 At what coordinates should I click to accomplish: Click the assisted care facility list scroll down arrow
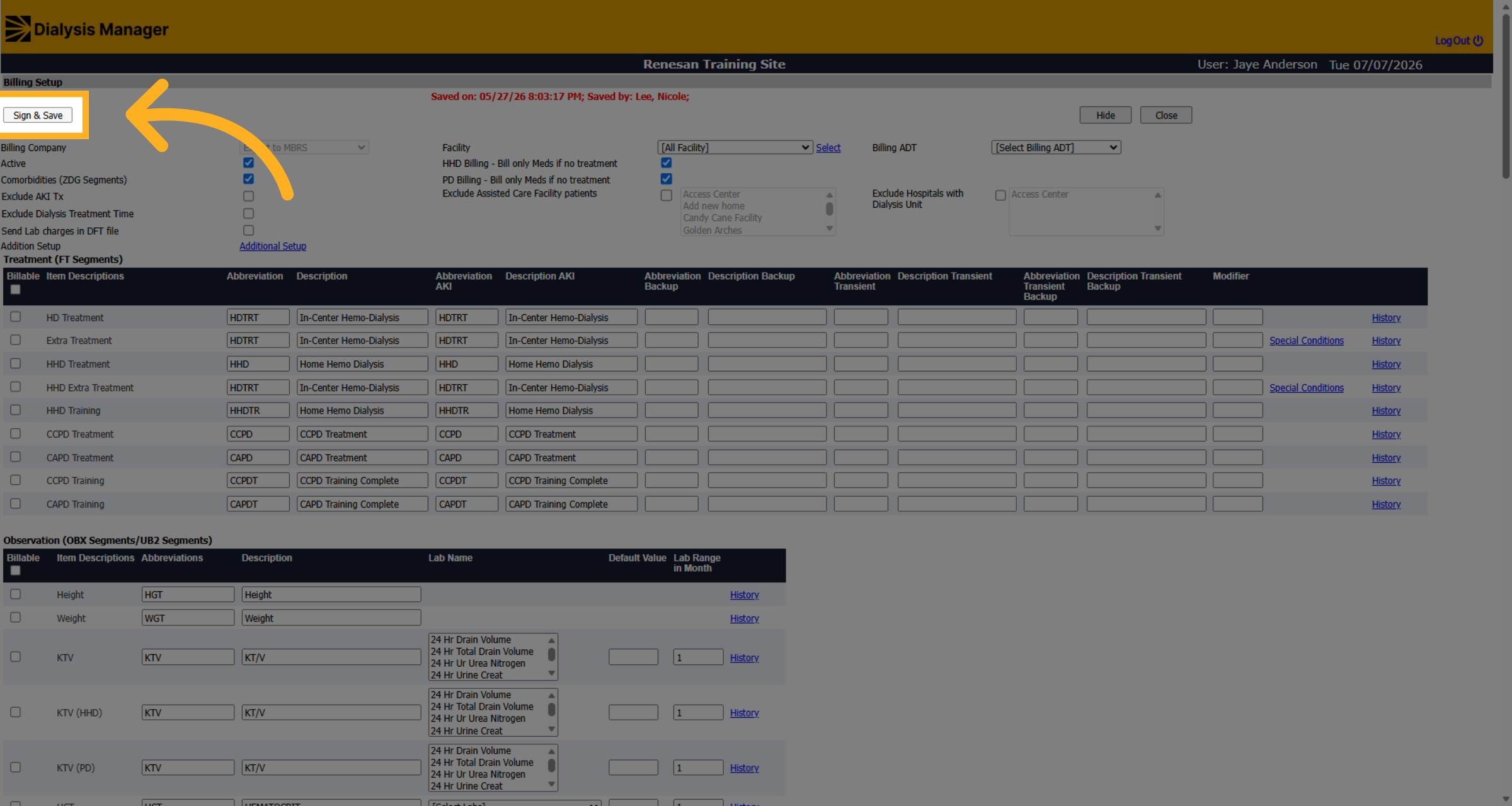(x=829, y=229)
